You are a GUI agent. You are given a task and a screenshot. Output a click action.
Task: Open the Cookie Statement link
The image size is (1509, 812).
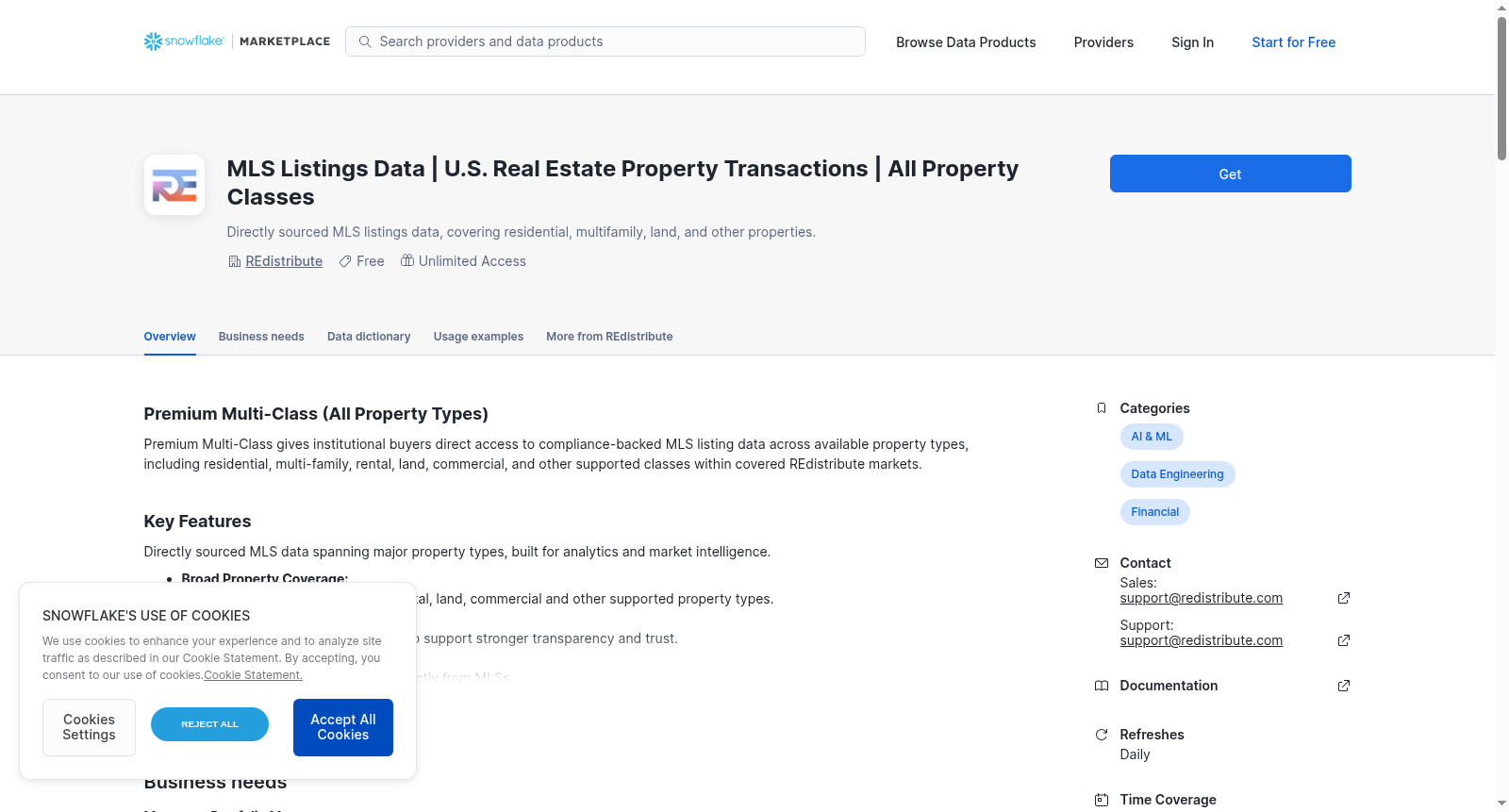(x=253, y=675)
